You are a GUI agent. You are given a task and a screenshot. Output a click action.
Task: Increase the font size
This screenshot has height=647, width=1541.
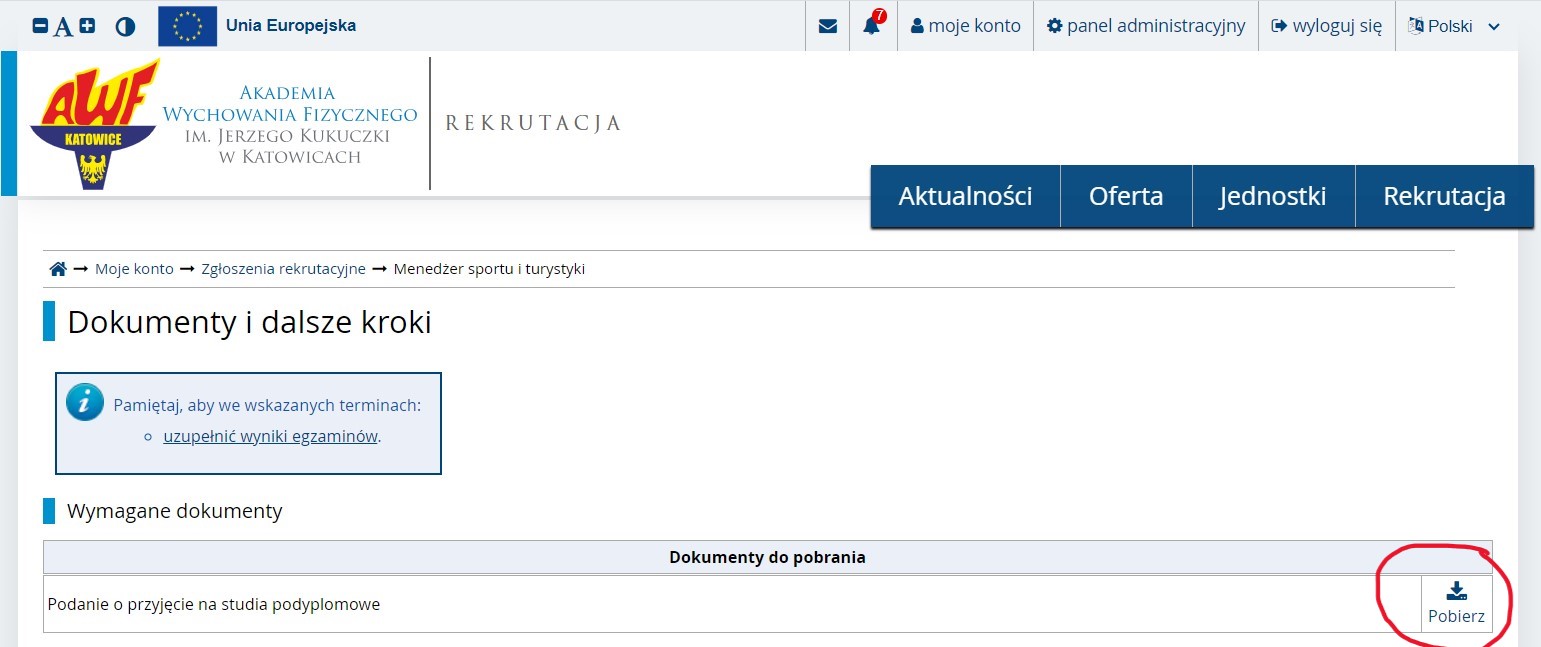[x=87, y=24]
